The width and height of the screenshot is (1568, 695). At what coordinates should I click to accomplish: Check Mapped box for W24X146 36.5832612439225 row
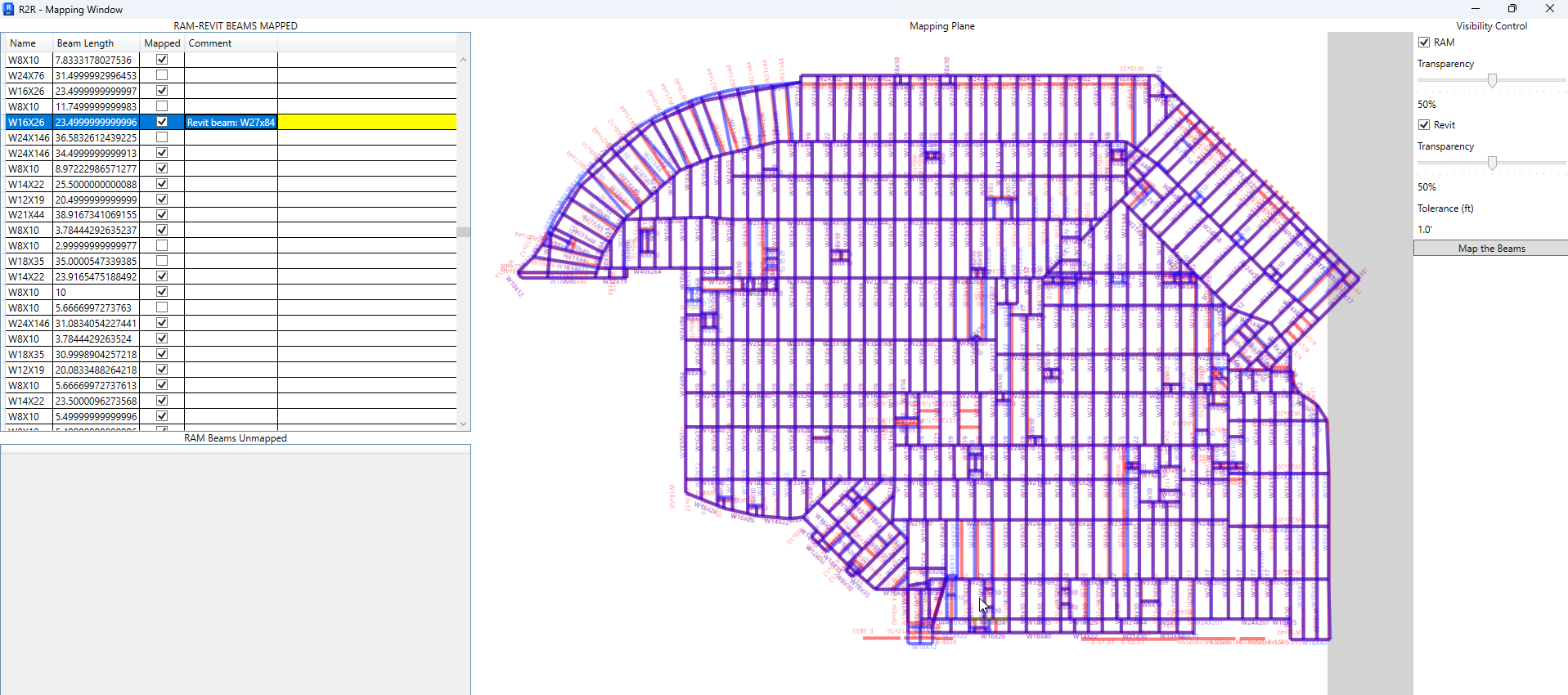[162, 137]
